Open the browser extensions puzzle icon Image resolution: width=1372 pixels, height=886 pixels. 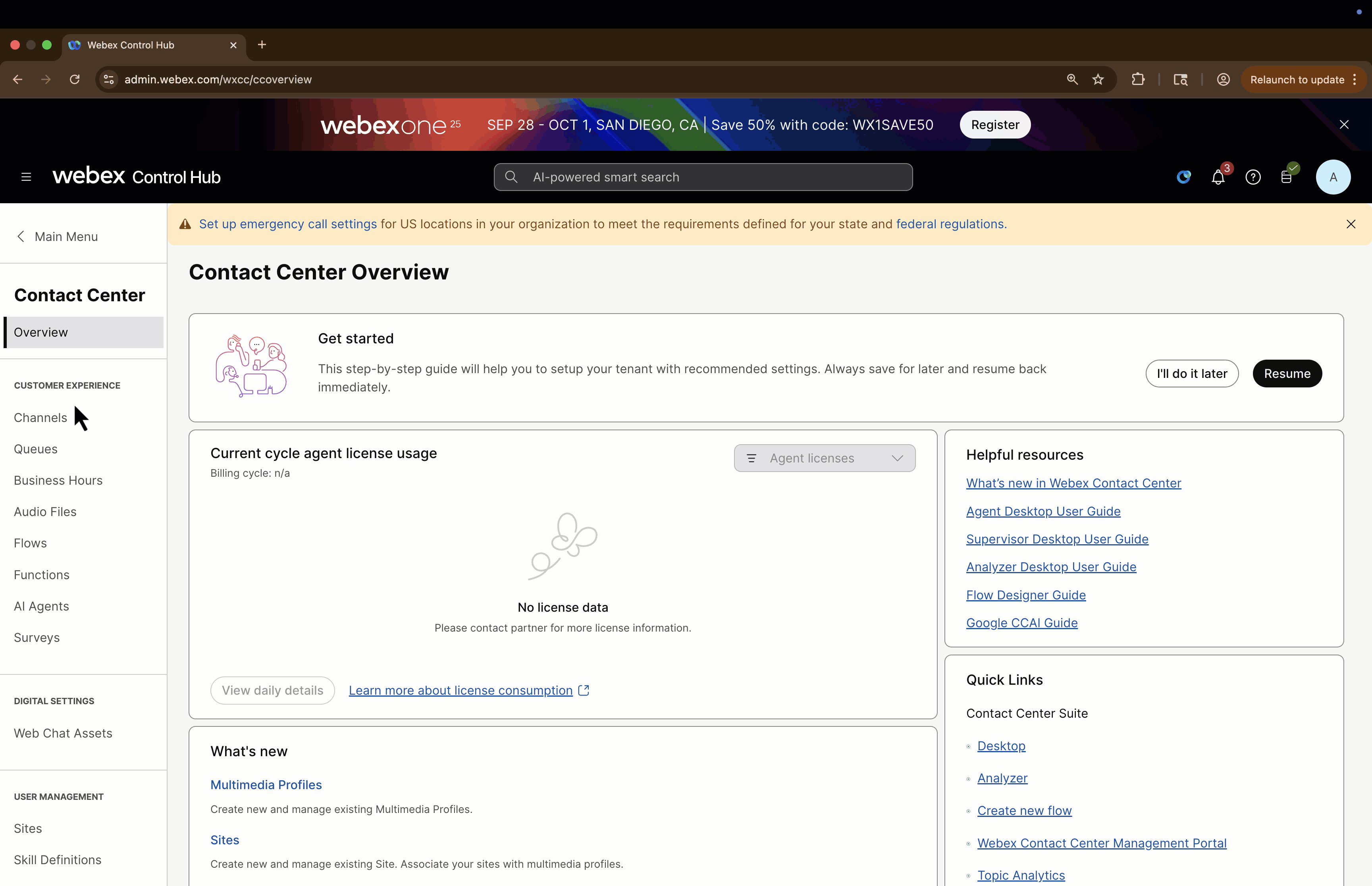coord(1138,79)
